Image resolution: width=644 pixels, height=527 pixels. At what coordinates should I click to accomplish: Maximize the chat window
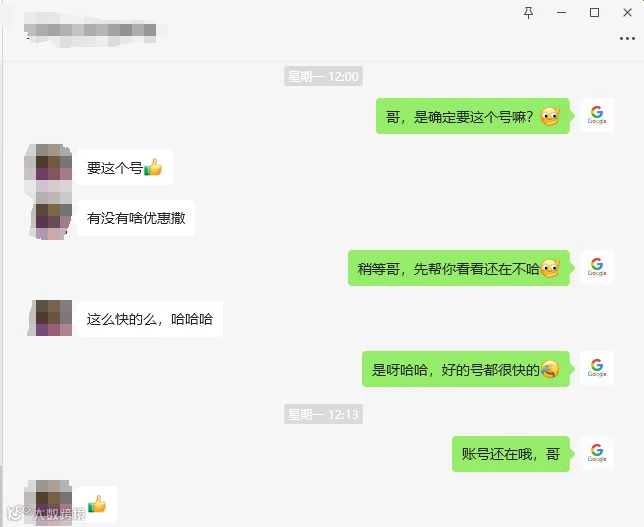click(594, 13)
